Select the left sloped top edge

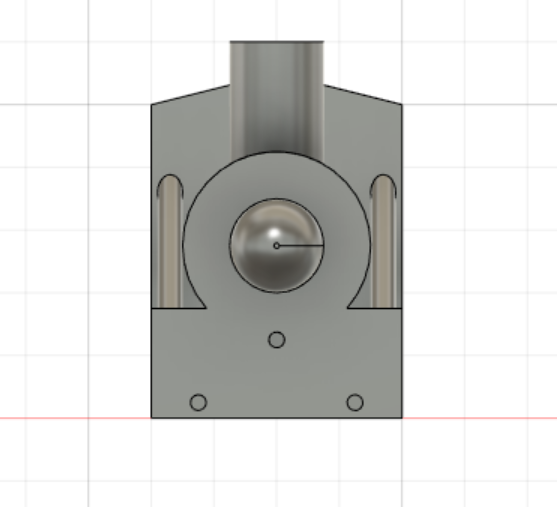point(191,95)
